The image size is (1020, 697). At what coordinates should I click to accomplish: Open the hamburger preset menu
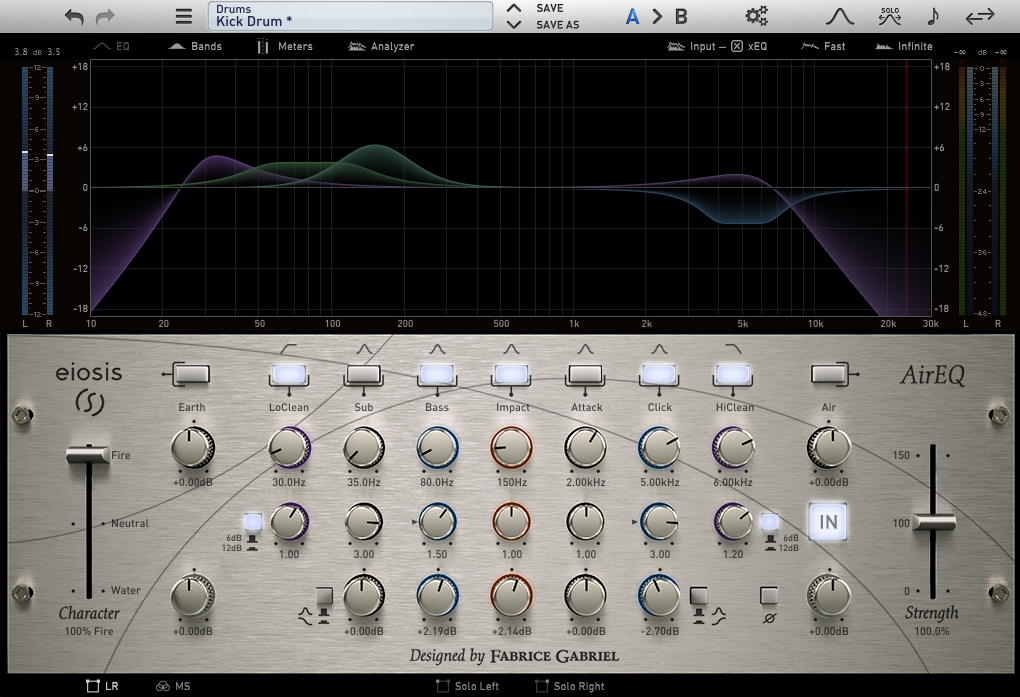click(x=183, y=16)
